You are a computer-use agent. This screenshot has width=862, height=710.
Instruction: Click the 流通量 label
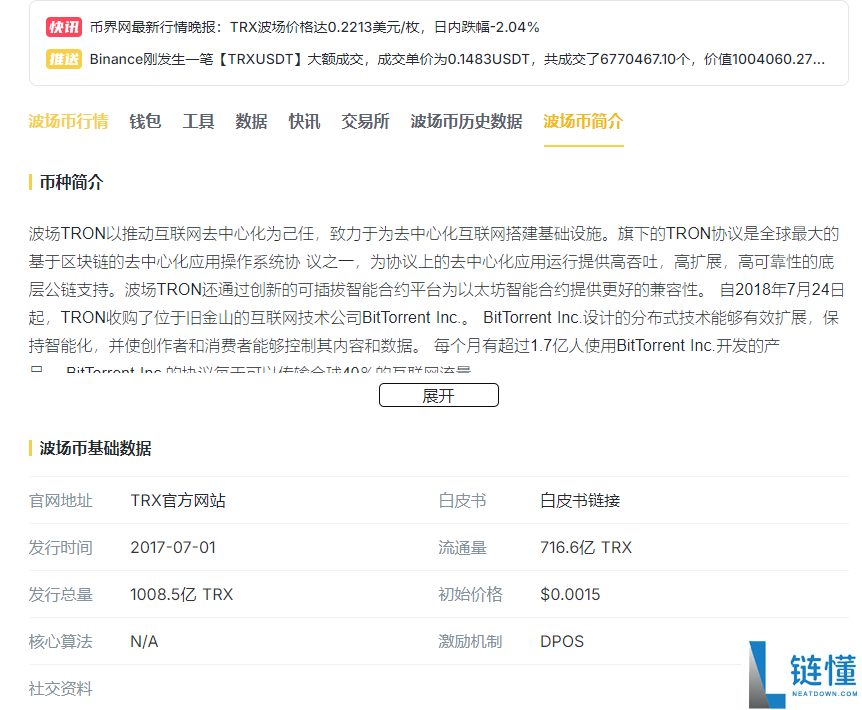[x=462, y=547]
